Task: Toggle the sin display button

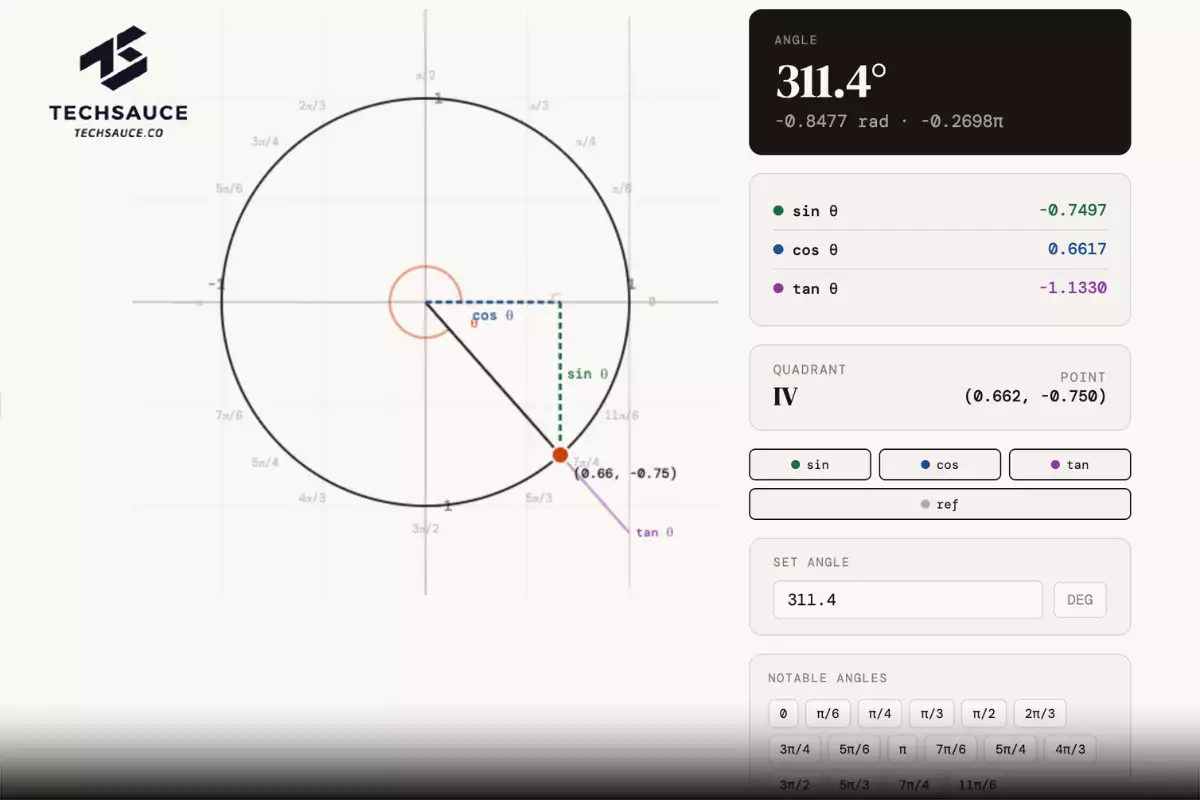Action: click(810, 464)
